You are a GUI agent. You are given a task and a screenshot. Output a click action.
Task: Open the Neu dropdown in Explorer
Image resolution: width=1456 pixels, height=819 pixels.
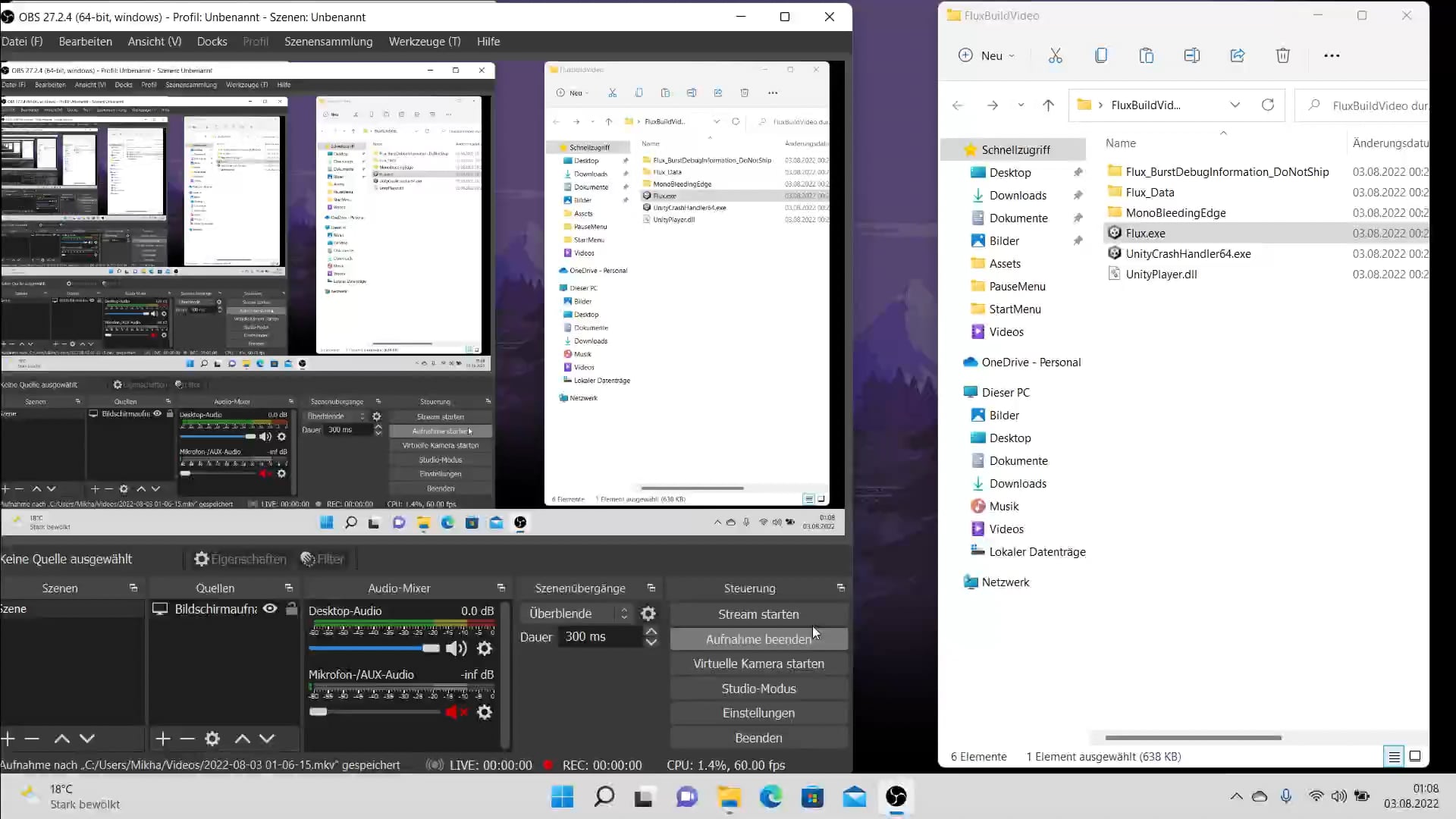pyautogui.click(x=987, y=55)
